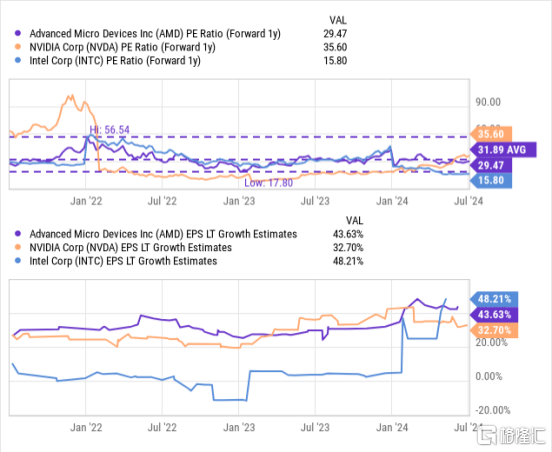Click the orange dot beside NVDA EPS LT Growth legend

(x=18, y=247)
